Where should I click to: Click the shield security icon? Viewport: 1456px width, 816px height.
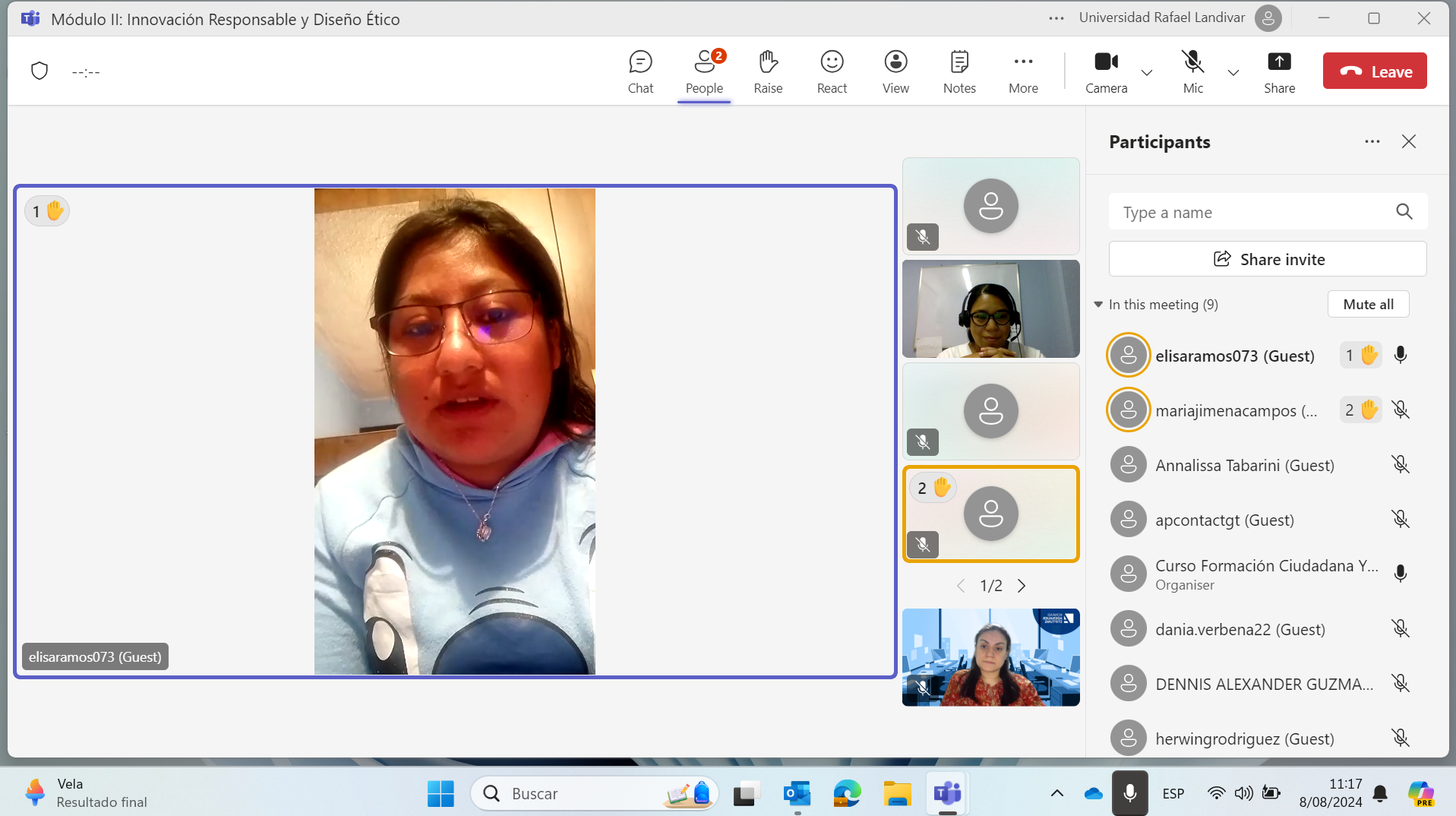39,71
